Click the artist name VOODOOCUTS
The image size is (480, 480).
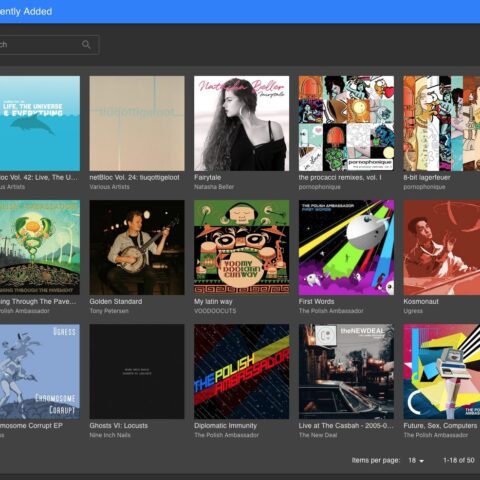pyautogui.click(x=215, y=311)
